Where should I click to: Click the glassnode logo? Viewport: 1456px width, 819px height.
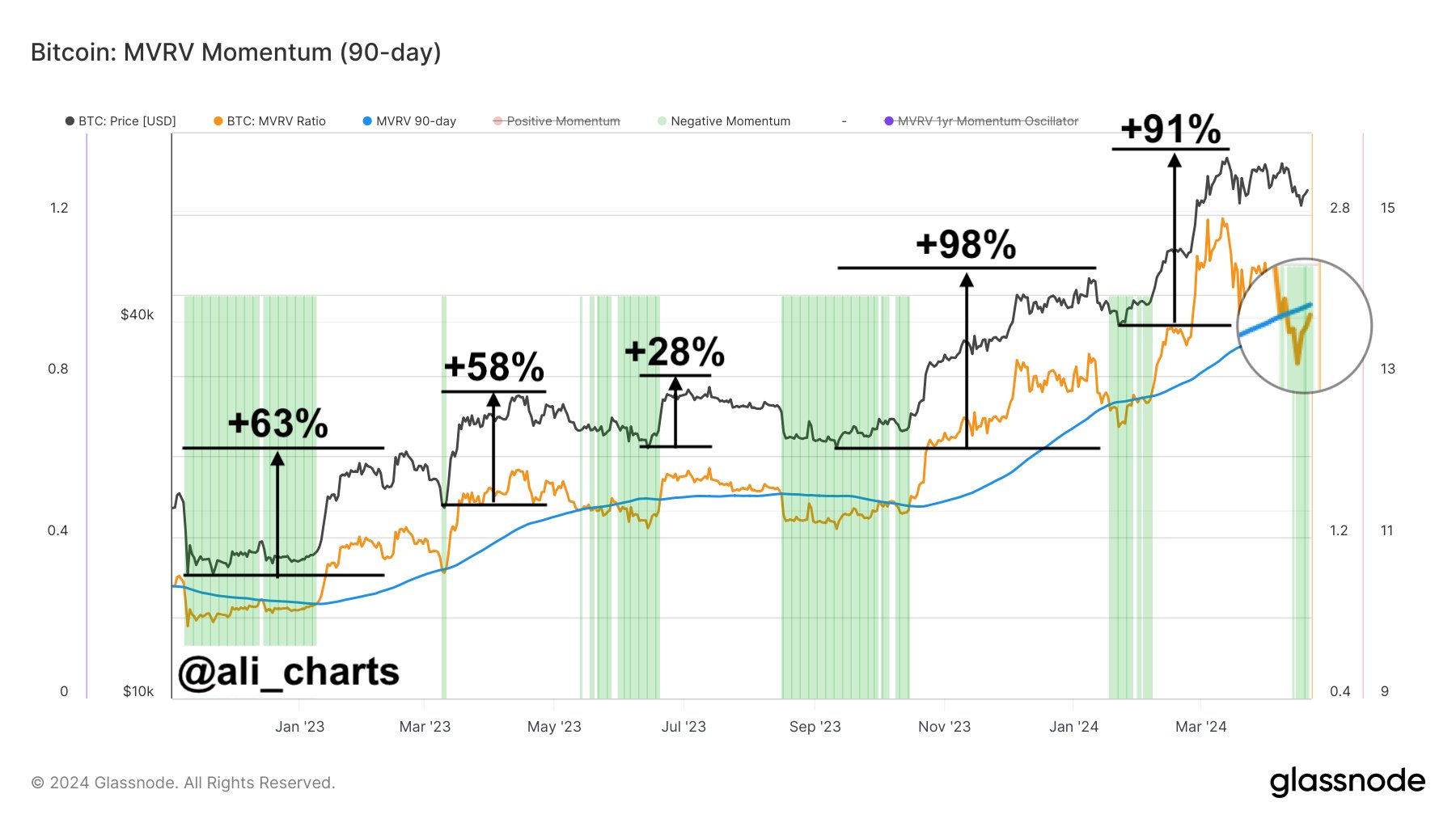1347,781
